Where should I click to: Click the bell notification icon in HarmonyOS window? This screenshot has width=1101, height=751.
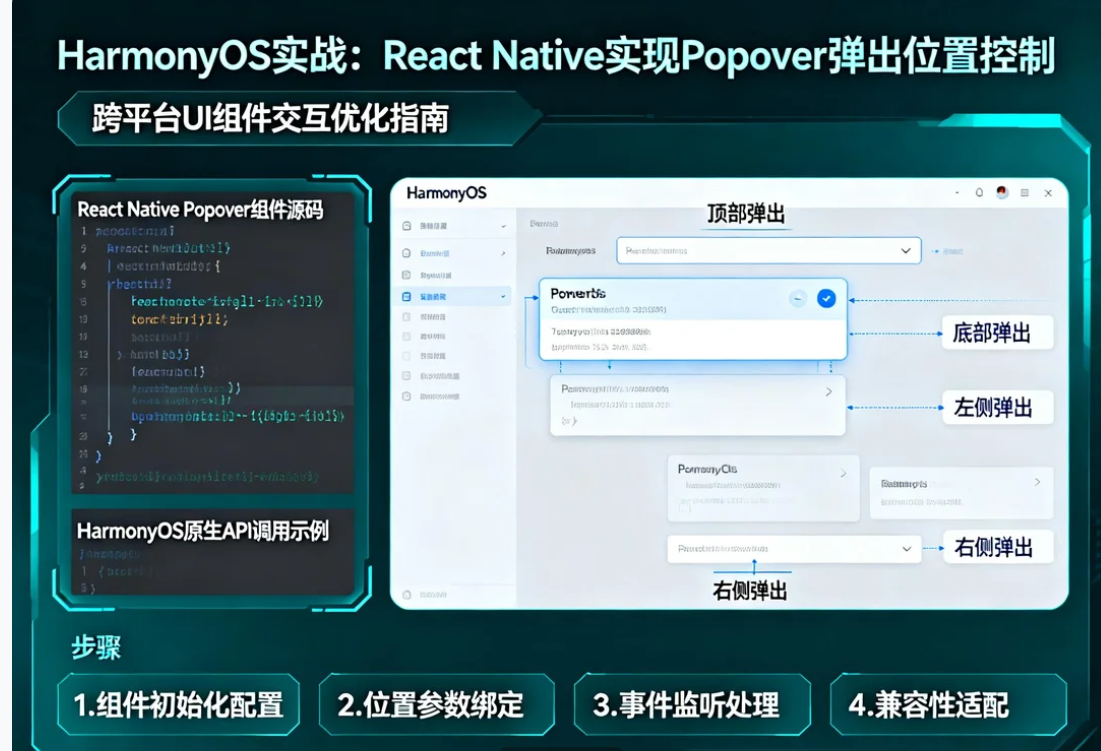tap(979, 192)
